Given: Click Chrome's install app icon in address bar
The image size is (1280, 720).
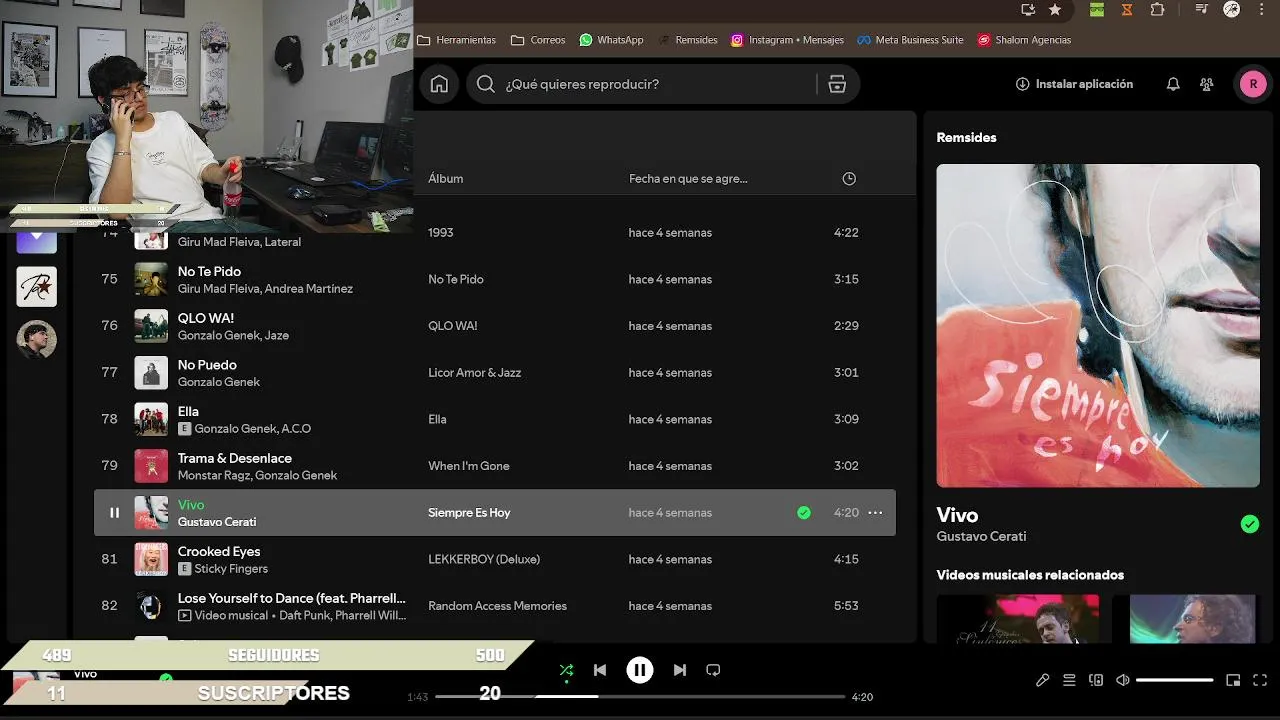Looking at the screenshot, I should [1028, 9].
